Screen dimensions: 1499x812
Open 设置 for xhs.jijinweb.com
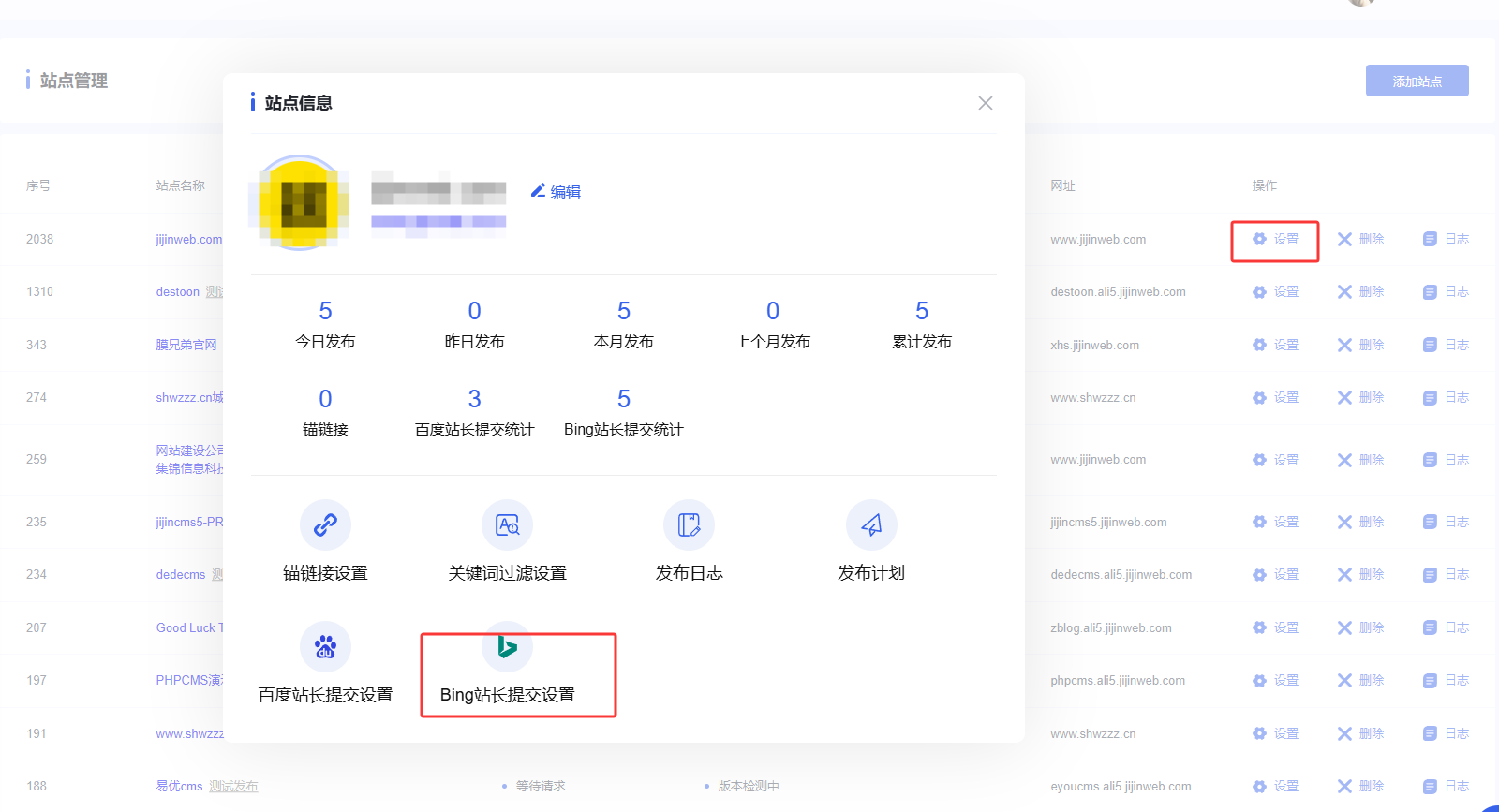(1276, 346)
